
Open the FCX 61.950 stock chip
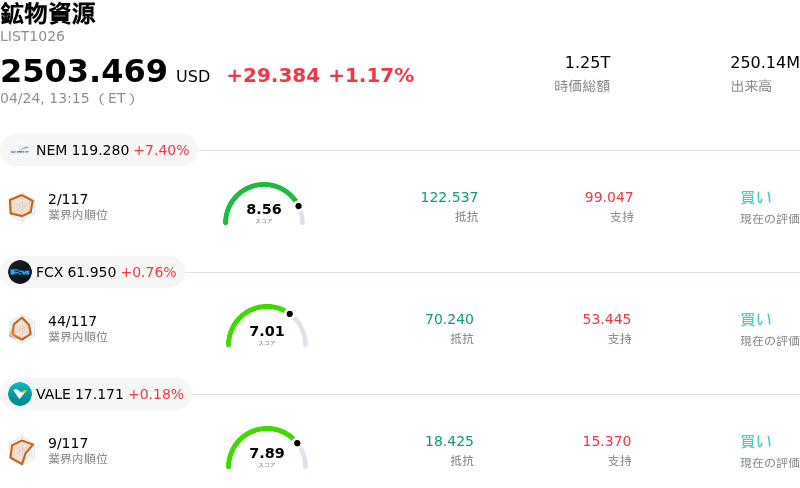point(93,272)
